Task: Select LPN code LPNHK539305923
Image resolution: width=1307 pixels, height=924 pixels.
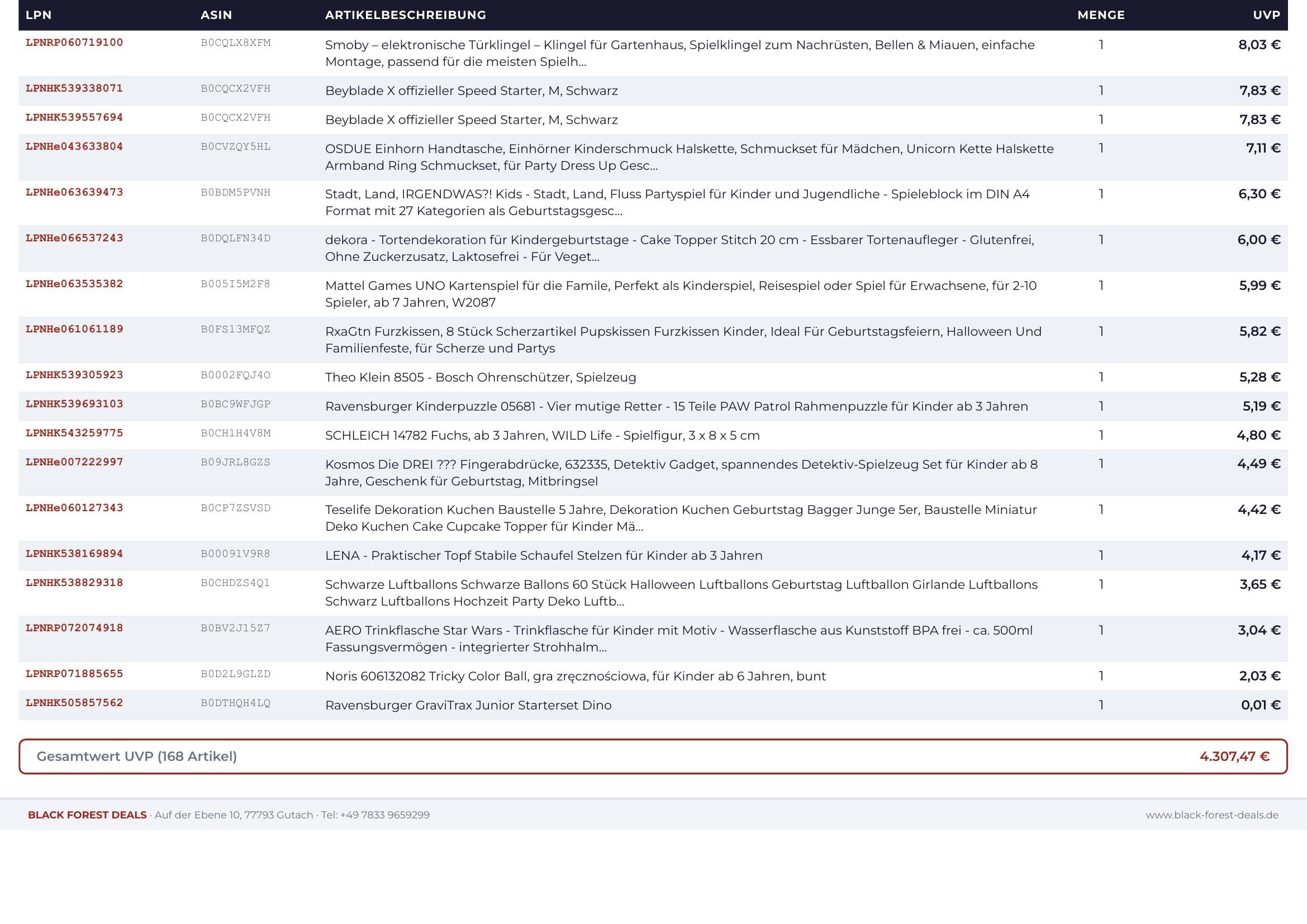Action: (x=74, y=375)
